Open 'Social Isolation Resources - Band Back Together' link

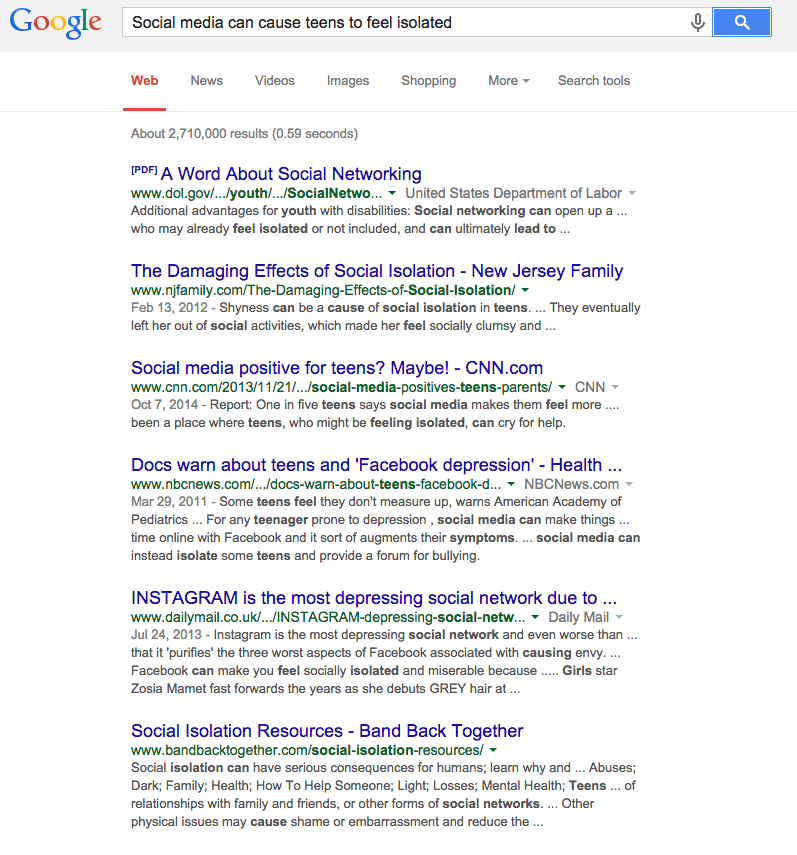(x=327, y=731)
